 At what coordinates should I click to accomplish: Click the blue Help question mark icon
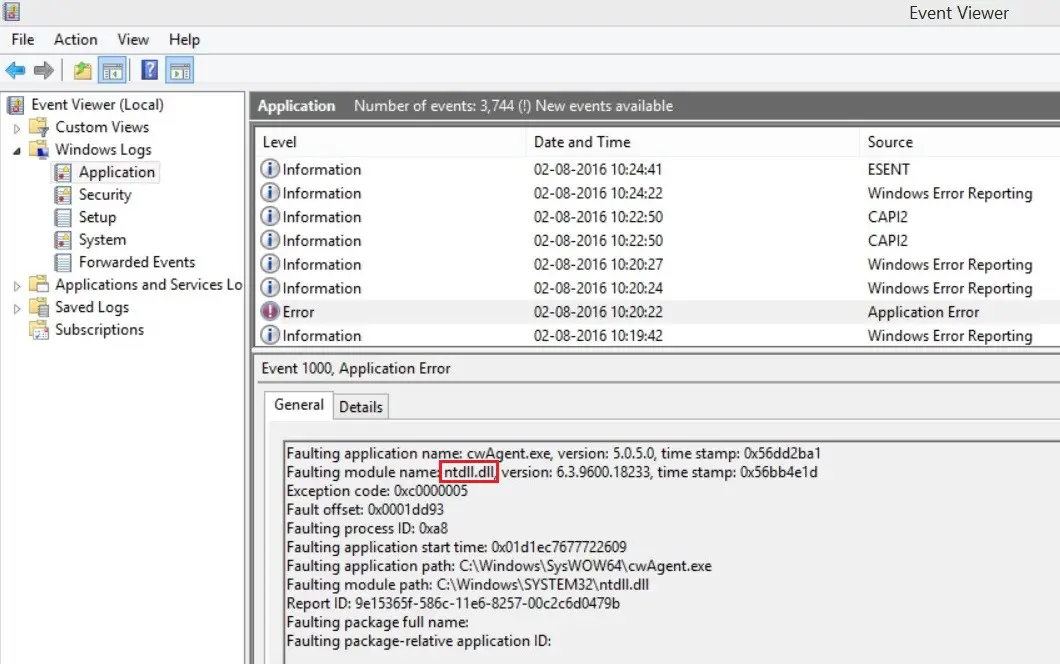(x=149, y=70)
